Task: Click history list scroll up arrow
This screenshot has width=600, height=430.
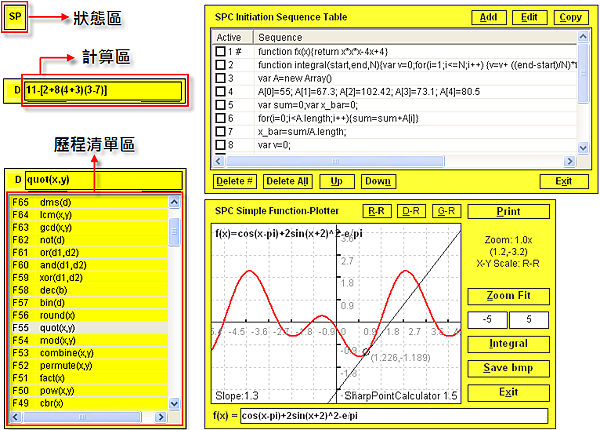Action: click(174, 202)
